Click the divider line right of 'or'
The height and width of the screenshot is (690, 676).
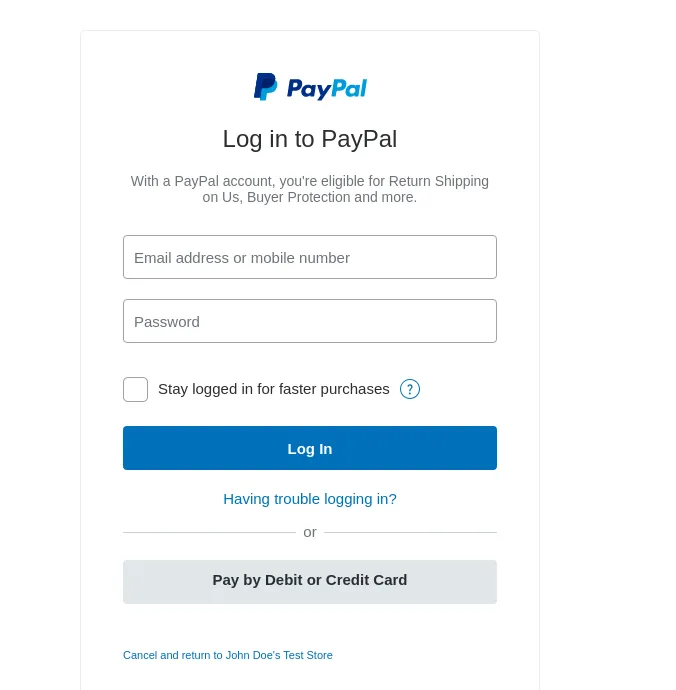411,532
